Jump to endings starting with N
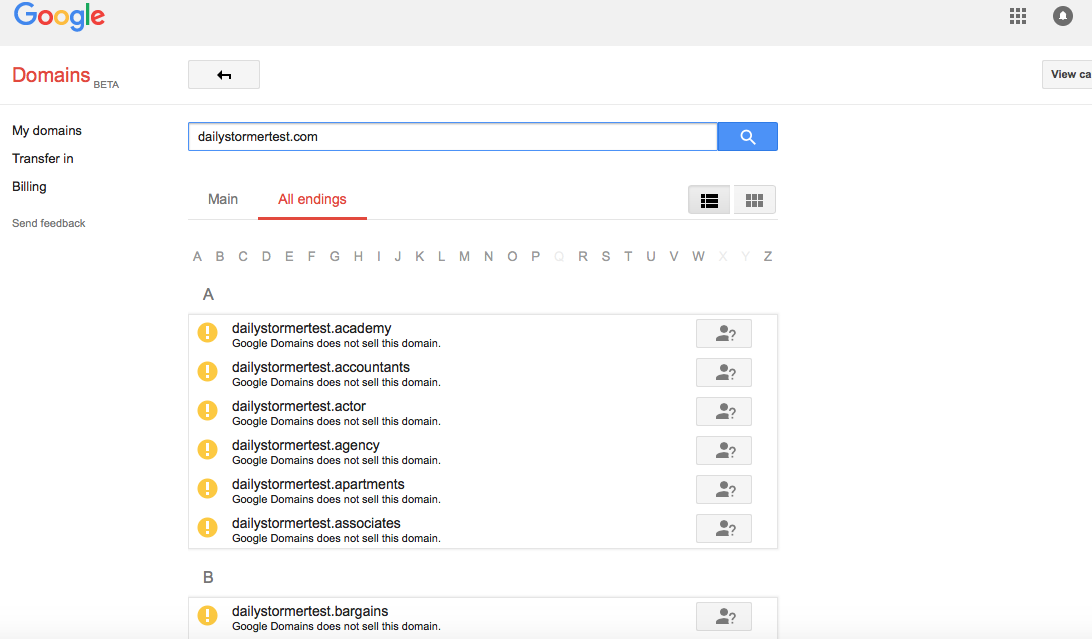This screenshot has height=639, width=1092. click(x=488, y=257)
